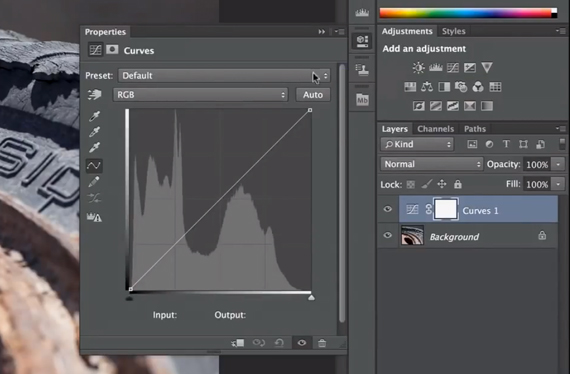Screen dimensions: 570x374
Task: Open the Kind layer filter dropdown
Action: pos(417,144)
